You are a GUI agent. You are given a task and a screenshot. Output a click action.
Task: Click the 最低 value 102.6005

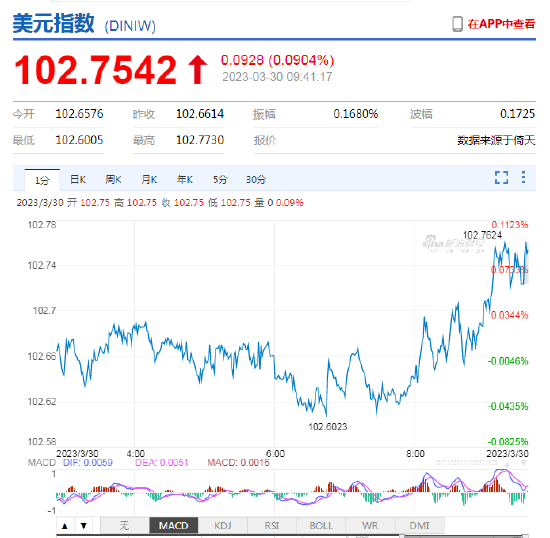pos(79,140)
